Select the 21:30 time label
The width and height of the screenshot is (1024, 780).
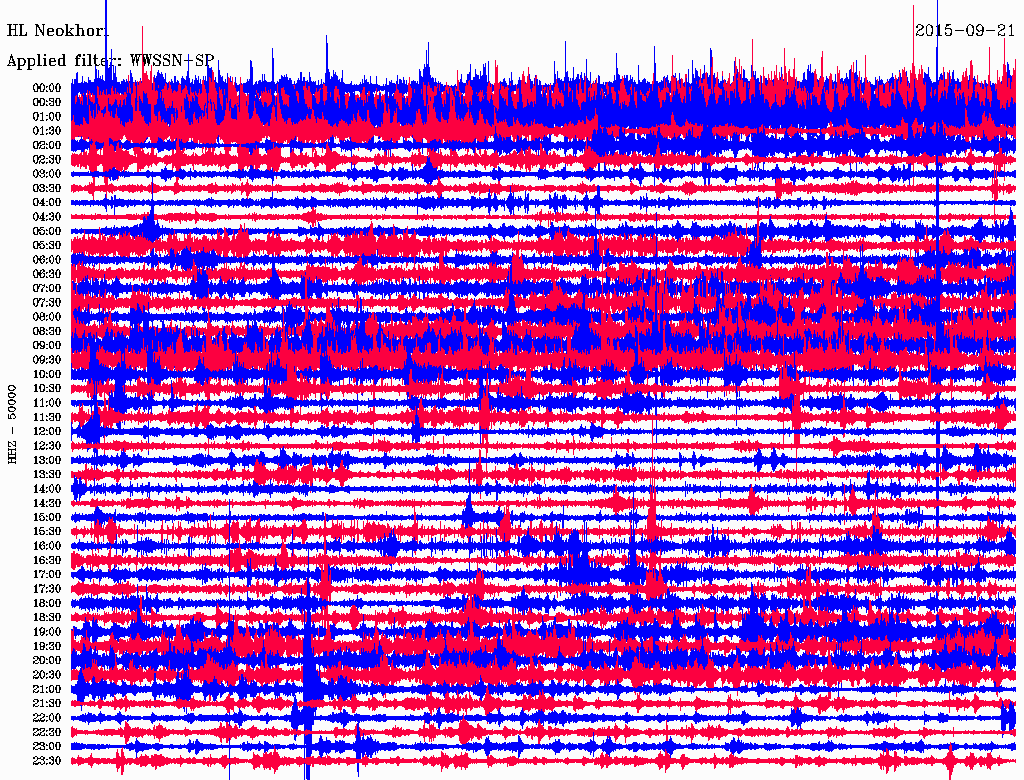(47, 703)
